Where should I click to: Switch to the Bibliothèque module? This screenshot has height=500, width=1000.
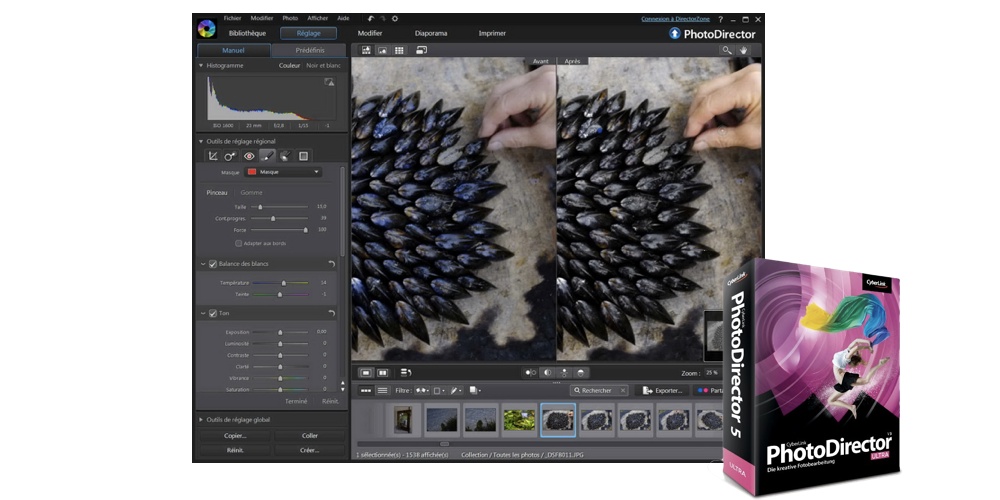pos(247,33)
